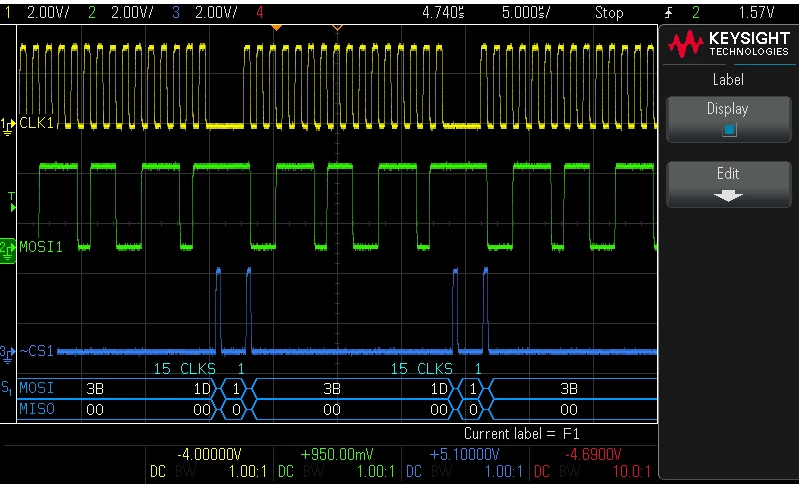Click the trigger level 1.57V readout
This screenshot has width=799, height=484.
pyautogui.click(x=756, y=13)
